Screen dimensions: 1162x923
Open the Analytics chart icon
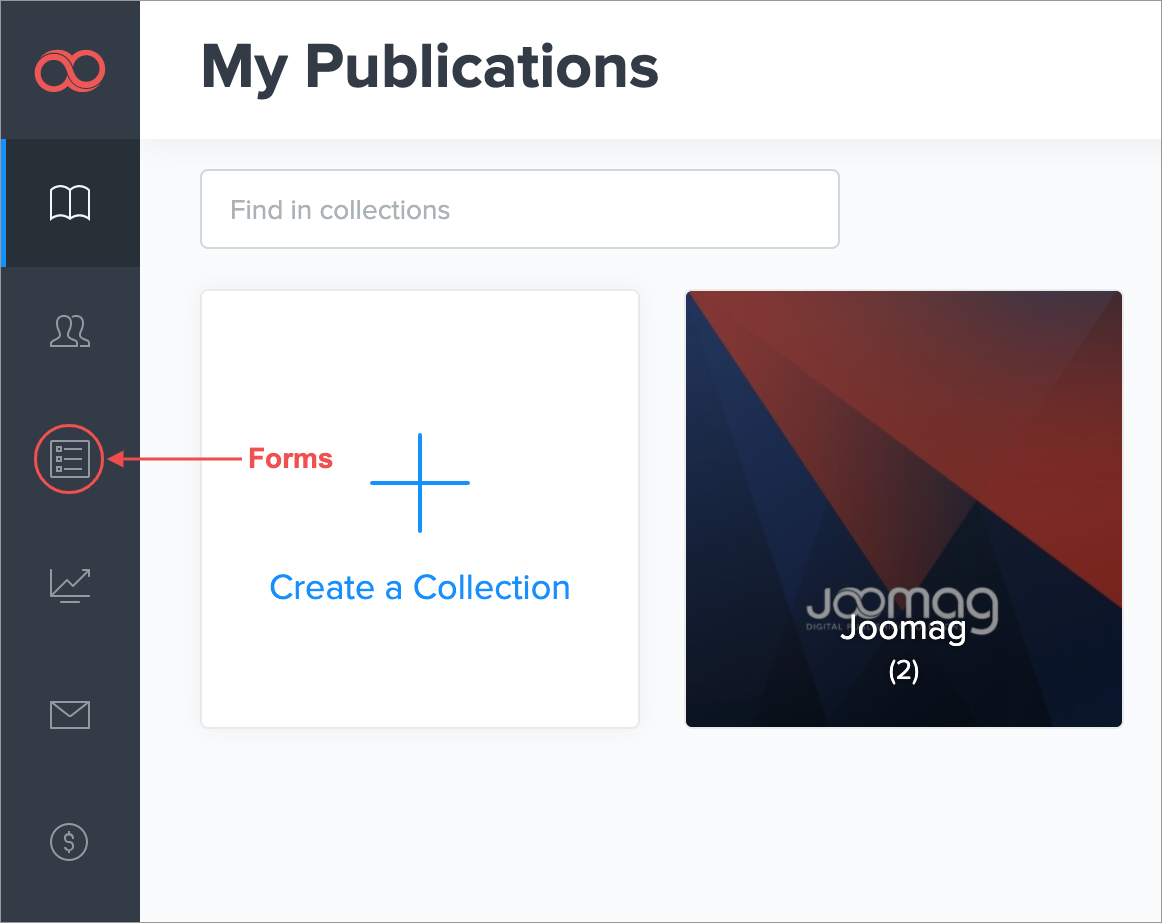click(70, 585)
